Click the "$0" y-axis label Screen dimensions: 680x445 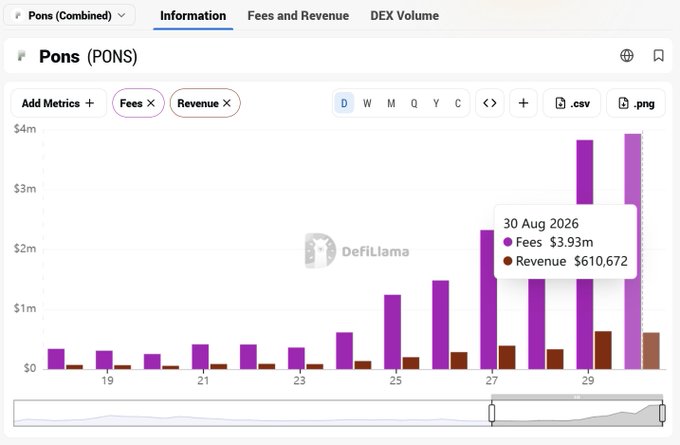tap(29, 368)
